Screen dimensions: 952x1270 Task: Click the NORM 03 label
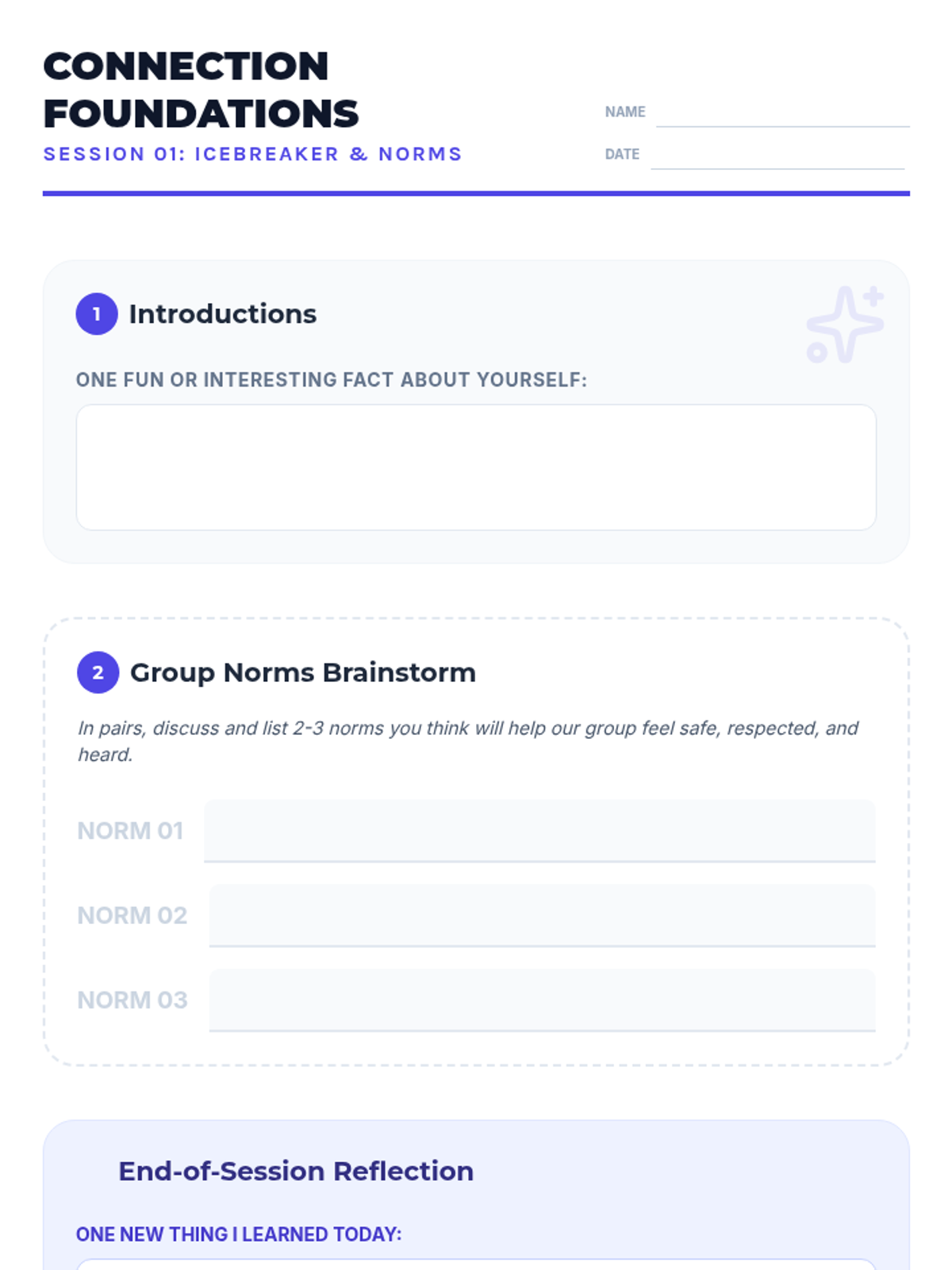132,1000
